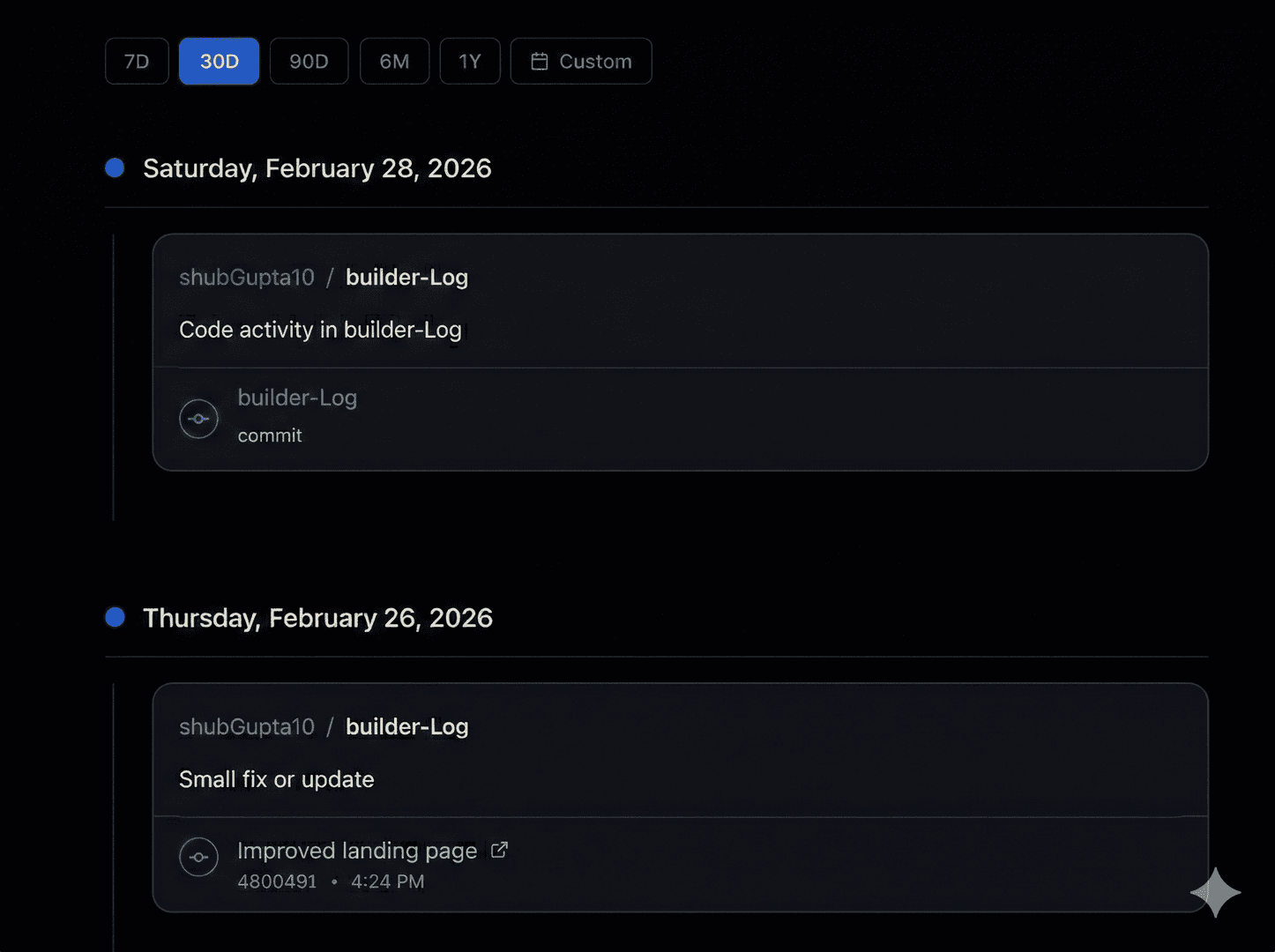Screen dimensions: 1275x952
Task: Click the blue dot beside Saturday, February 28
Action: tap(115, 167)
